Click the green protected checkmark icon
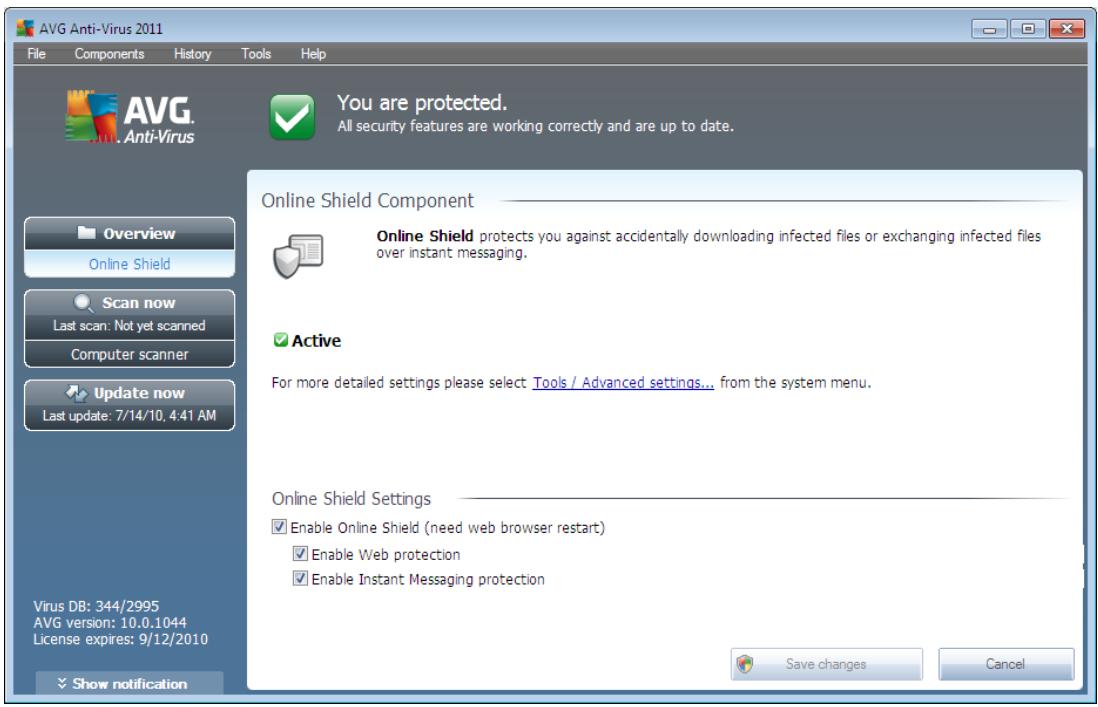Viewport: 1098px width, 707px height. coord(292,117)
